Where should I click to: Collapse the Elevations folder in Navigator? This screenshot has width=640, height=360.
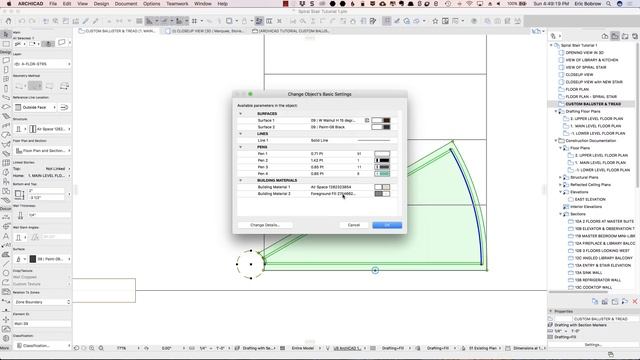click(560, 192)
